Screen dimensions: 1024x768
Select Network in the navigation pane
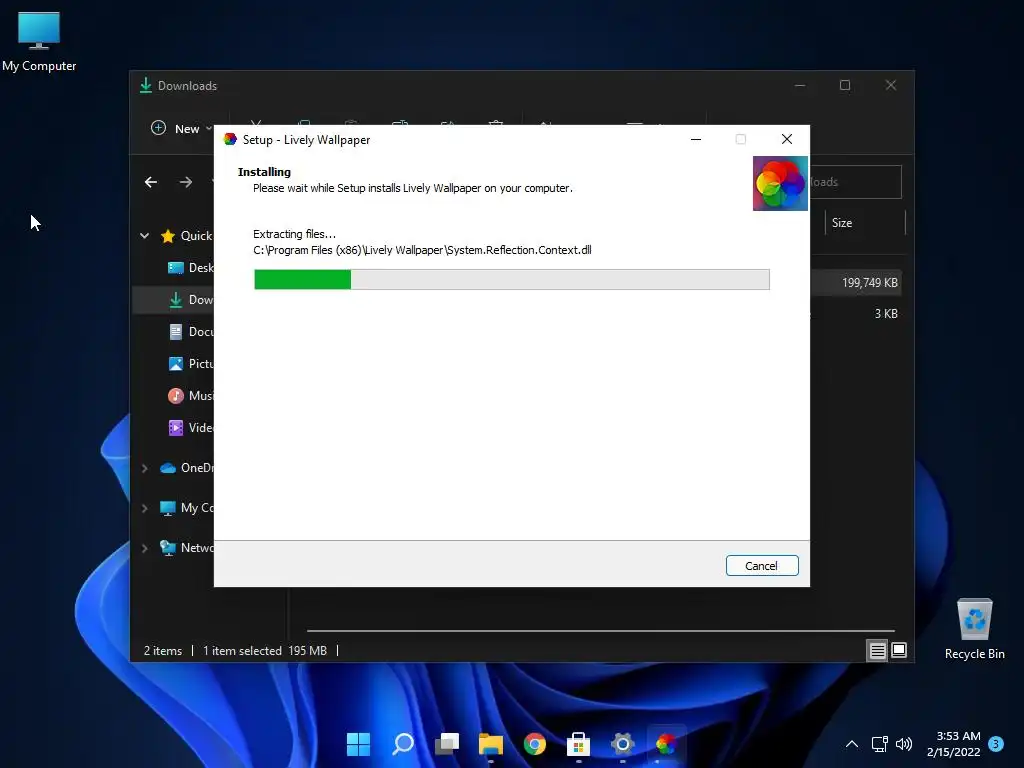[187, 548]
